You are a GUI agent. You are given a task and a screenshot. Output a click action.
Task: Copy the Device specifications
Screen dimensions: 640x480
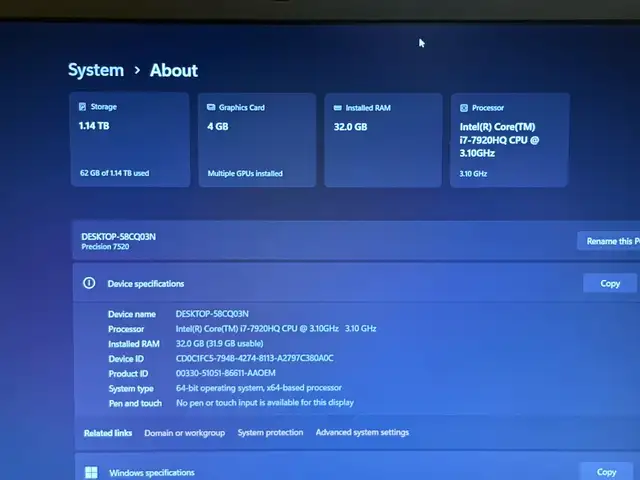click(610, 283)
